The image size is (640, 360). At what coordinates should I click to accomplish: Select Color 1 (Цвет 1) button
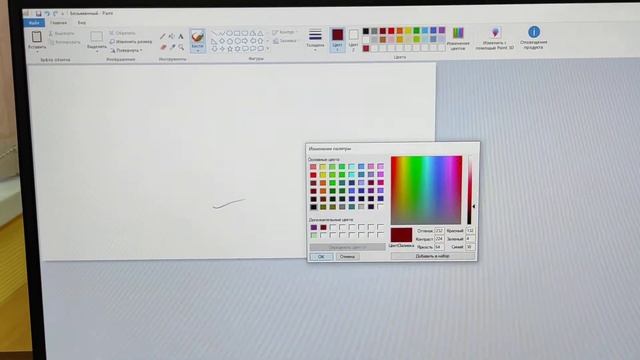338,40
